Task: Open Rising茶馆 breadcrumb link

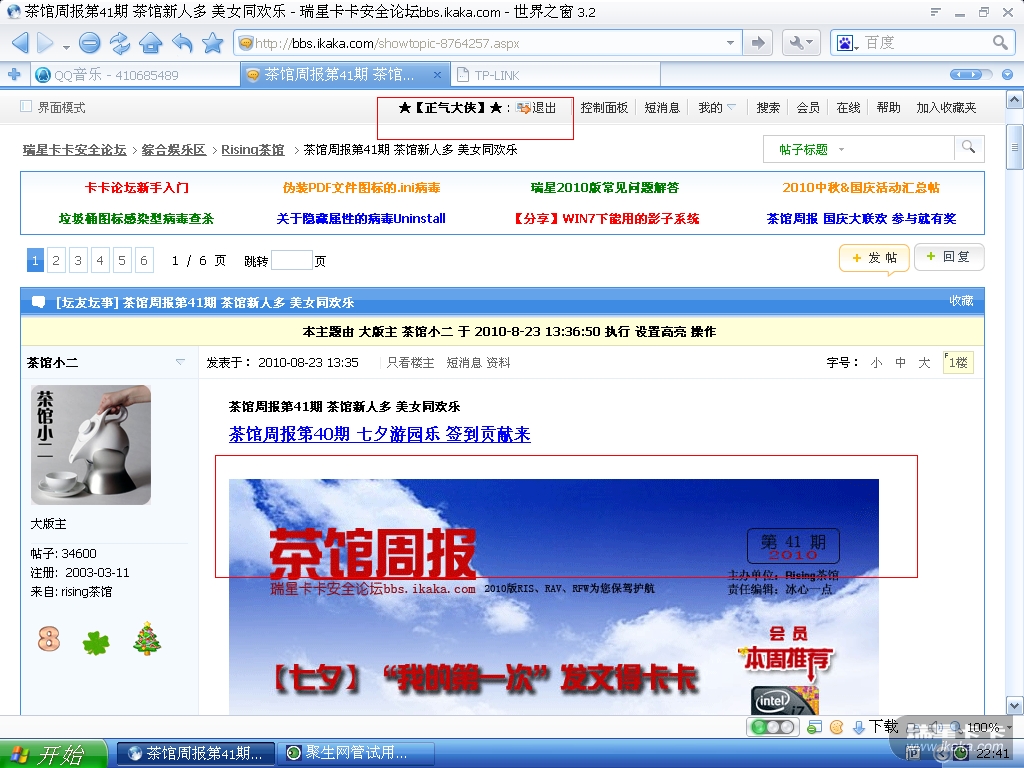Action: click(253, 150)
